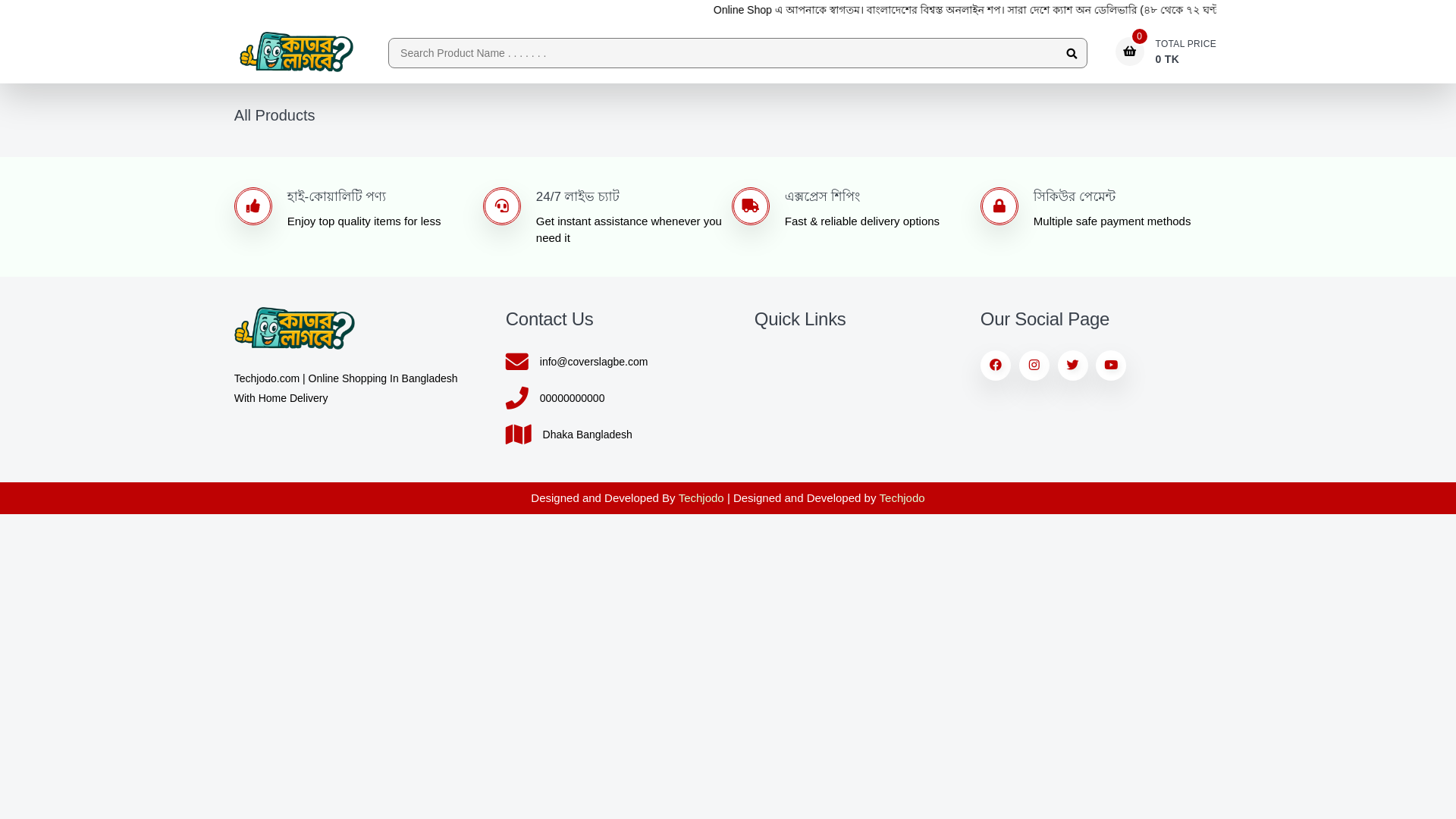Click the map location icon
1456x819 pixels.
pos(519,435)
